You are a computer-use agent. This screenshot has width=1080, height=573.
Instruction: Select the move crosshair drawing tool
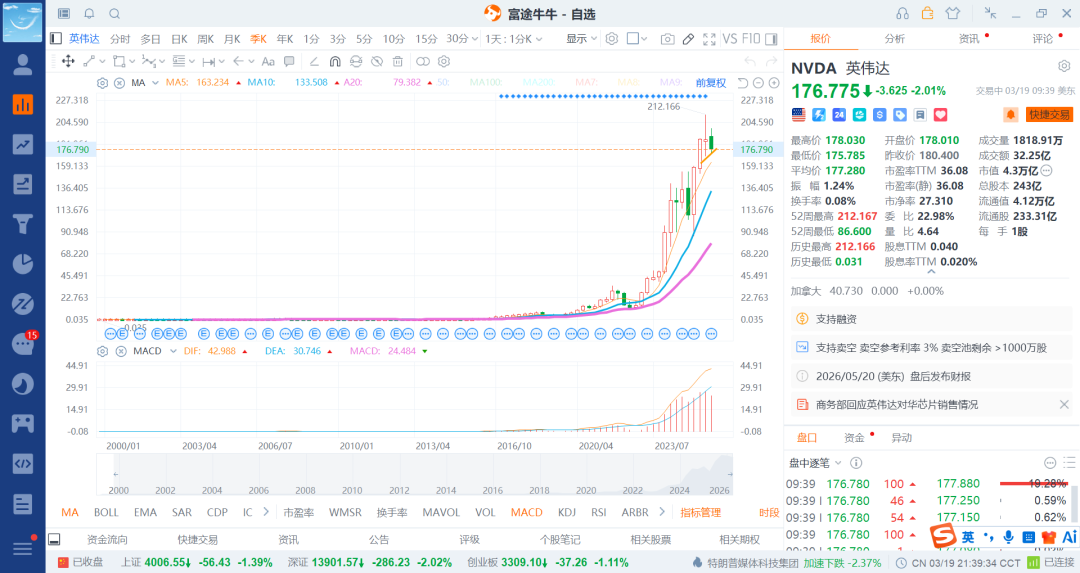68,61
